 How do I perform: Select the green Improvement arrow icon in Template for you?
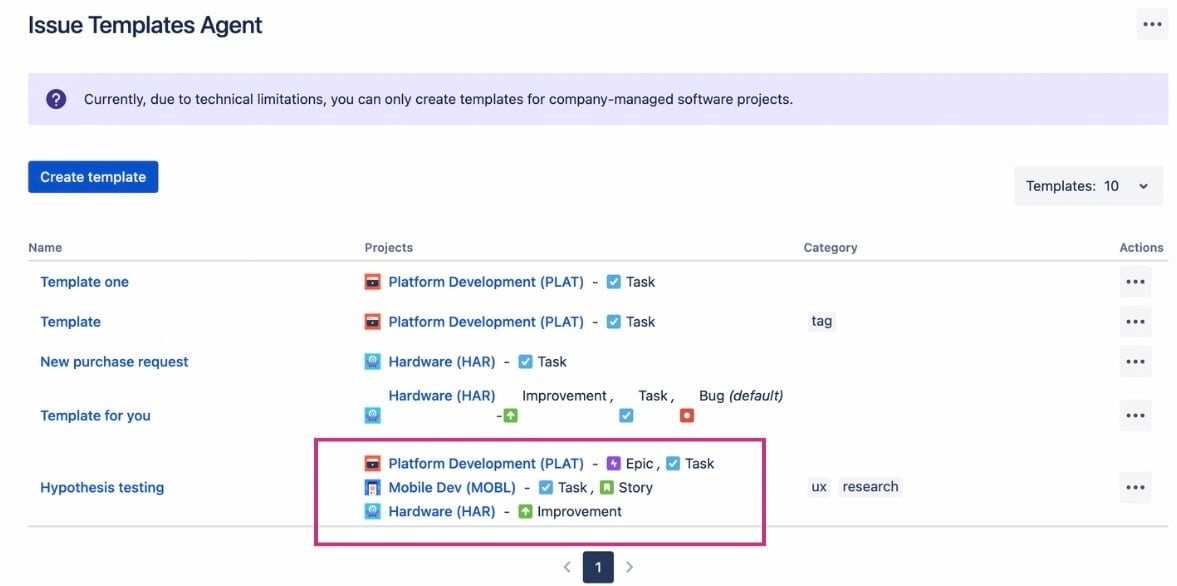[x=508, y=414]
